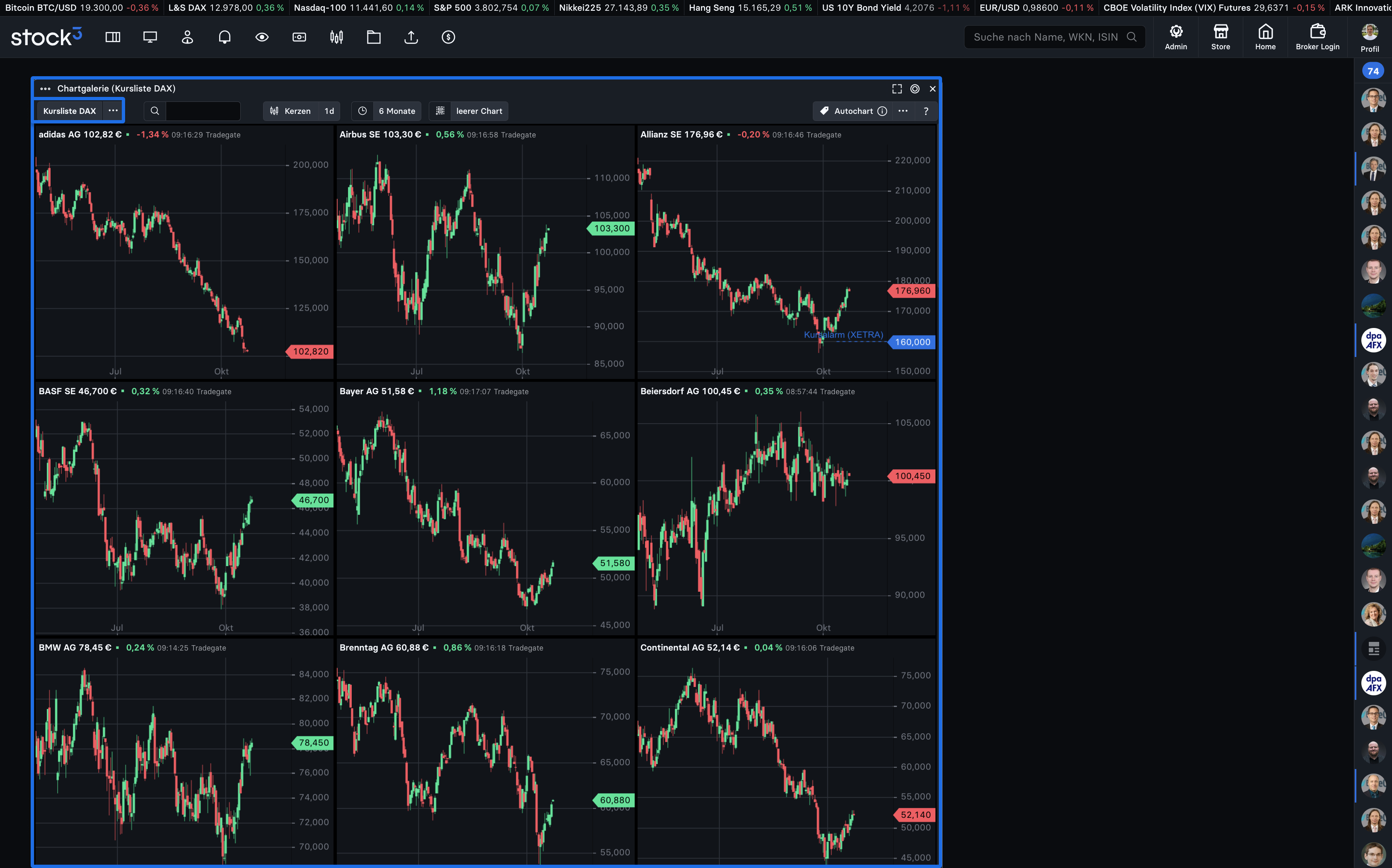
Task: Open the Kerzen chart type dropdown
Action: tap(290, 111)
